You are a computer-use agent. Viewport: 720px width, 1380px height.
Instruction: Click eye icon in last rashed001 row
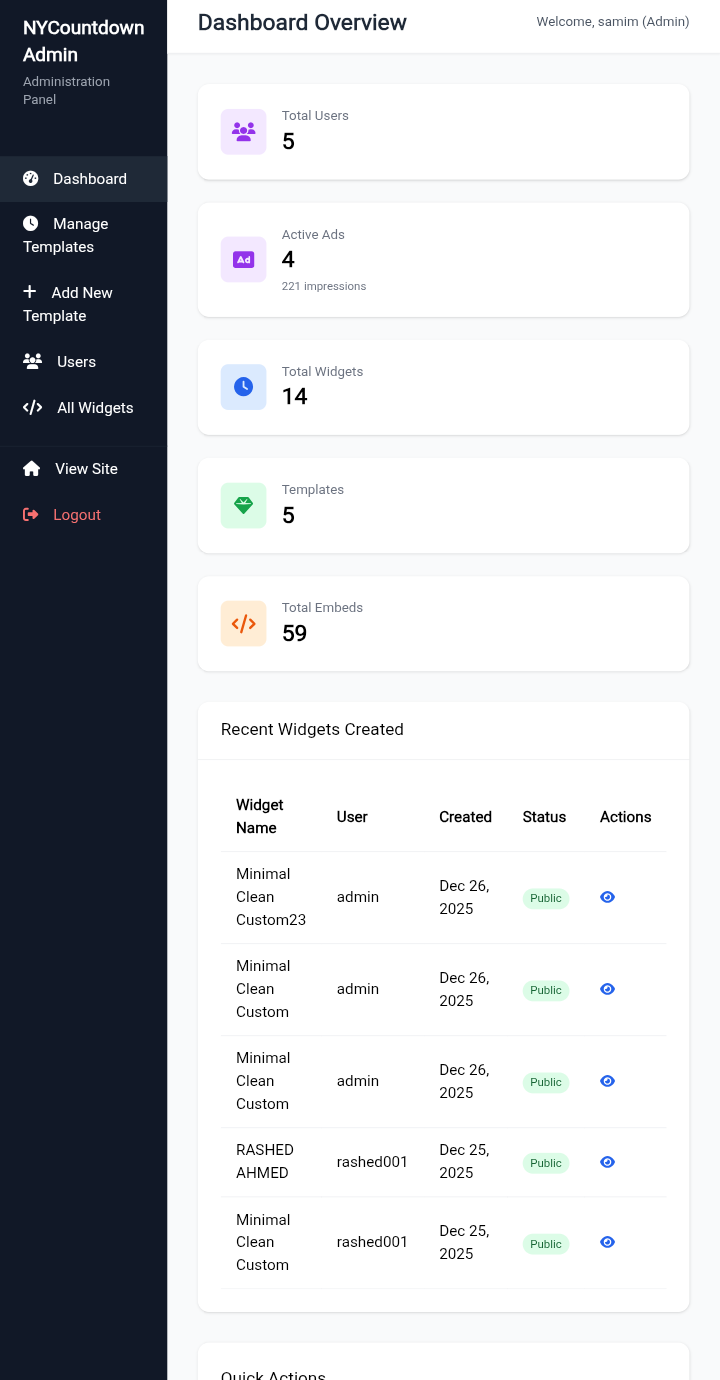click(607, 1242)
